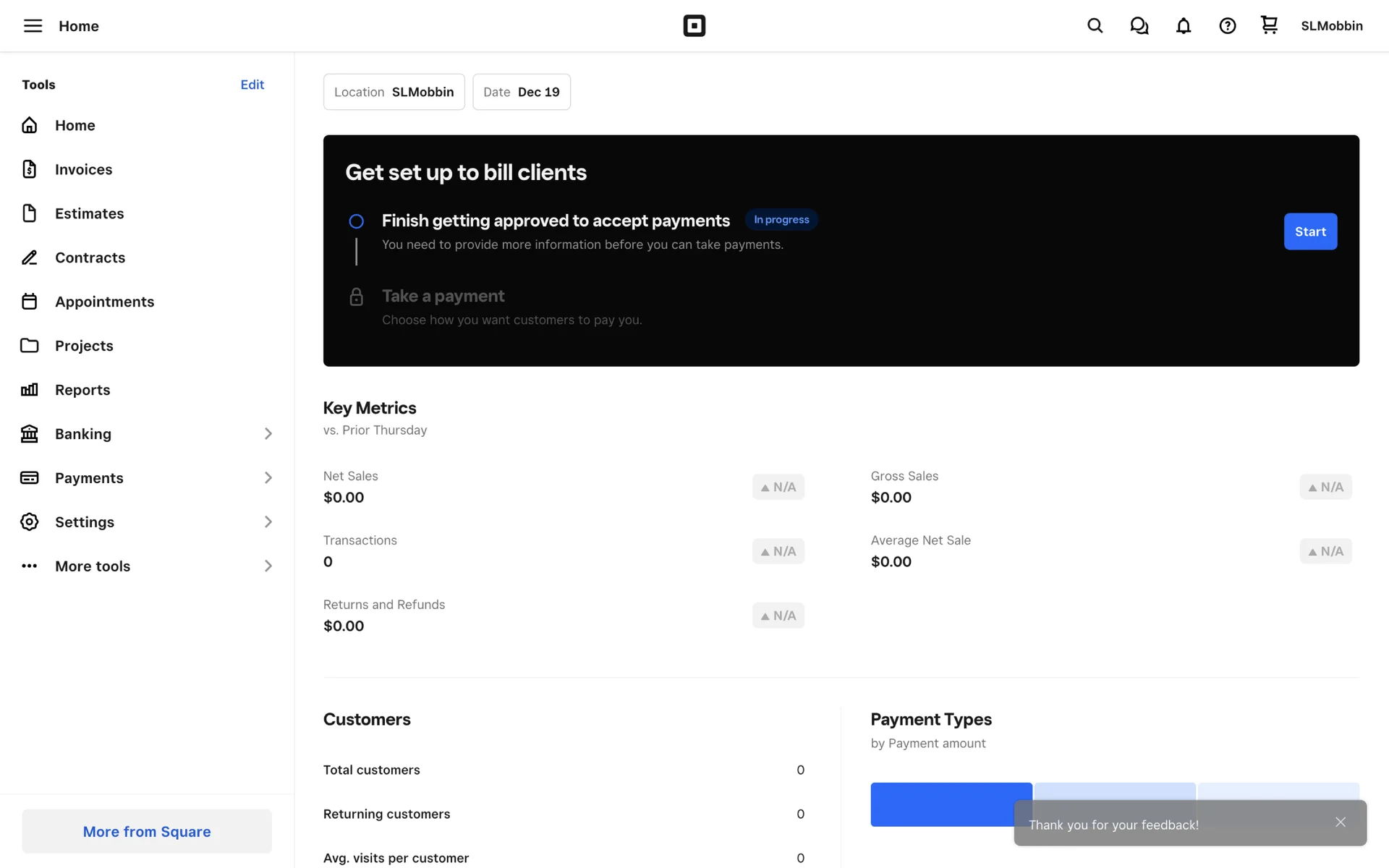Open the Location SLMobbin filter dropdown

(394, 92)
